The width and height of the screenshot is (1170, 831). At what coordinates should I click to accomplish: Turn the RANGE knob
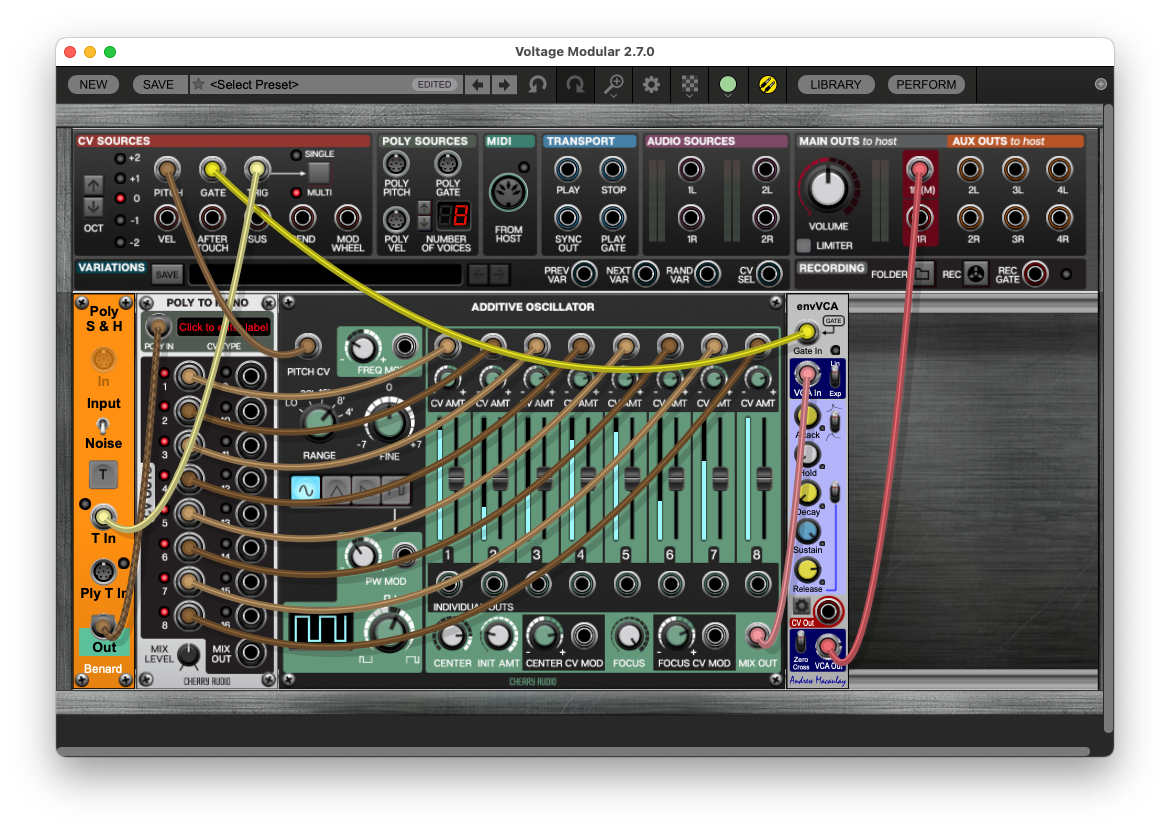[x=319, y=421]
